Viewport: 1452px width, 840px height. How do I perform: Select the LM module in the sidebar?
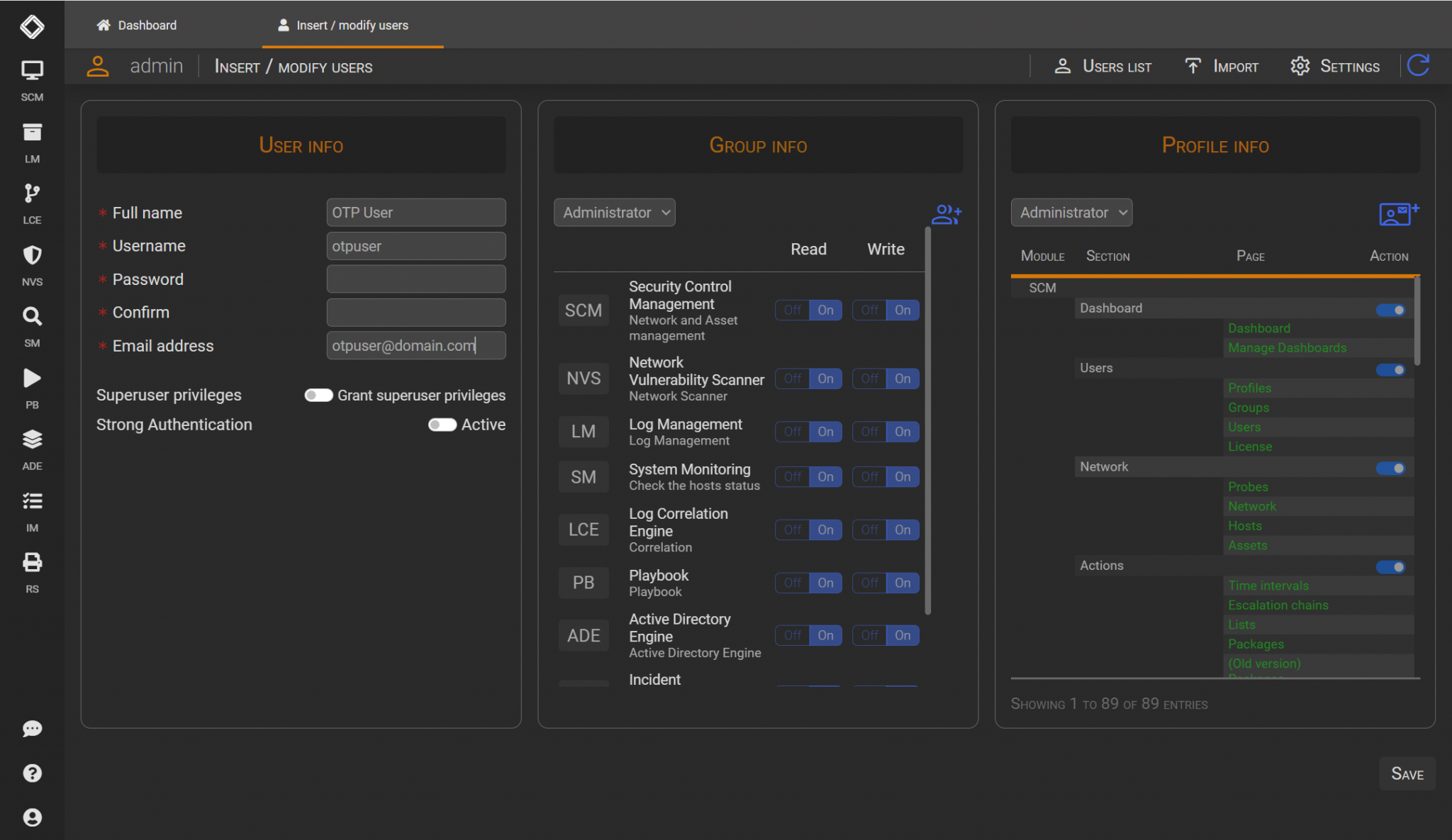(x=32, y=133)
